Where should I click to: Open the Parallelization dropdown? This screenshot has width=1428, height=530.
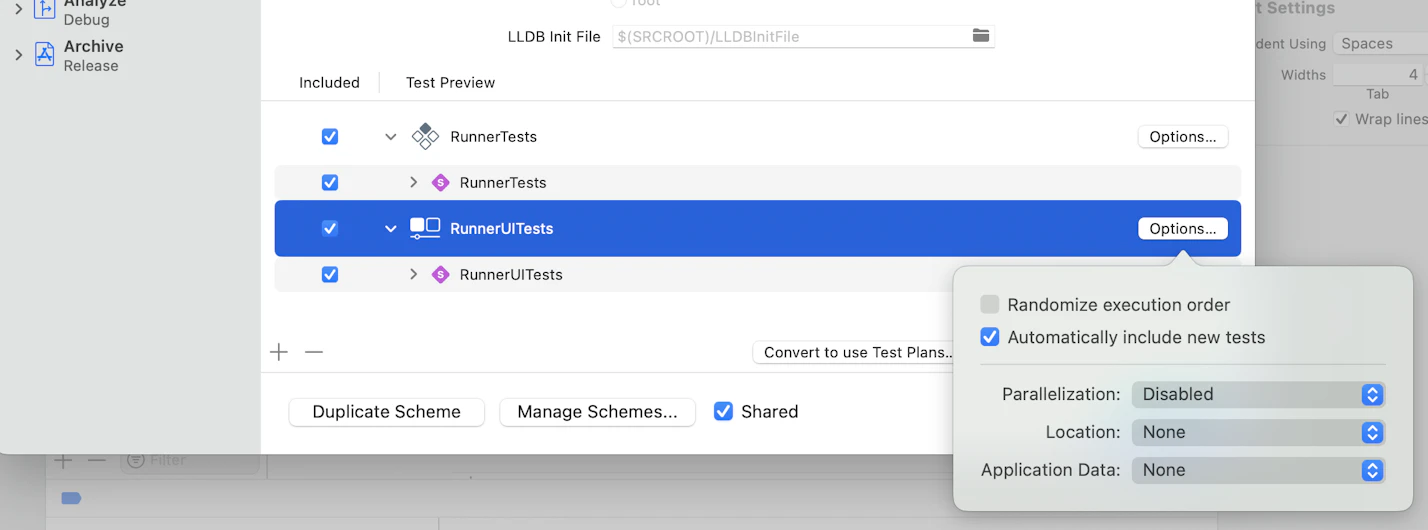[1258, 395]
